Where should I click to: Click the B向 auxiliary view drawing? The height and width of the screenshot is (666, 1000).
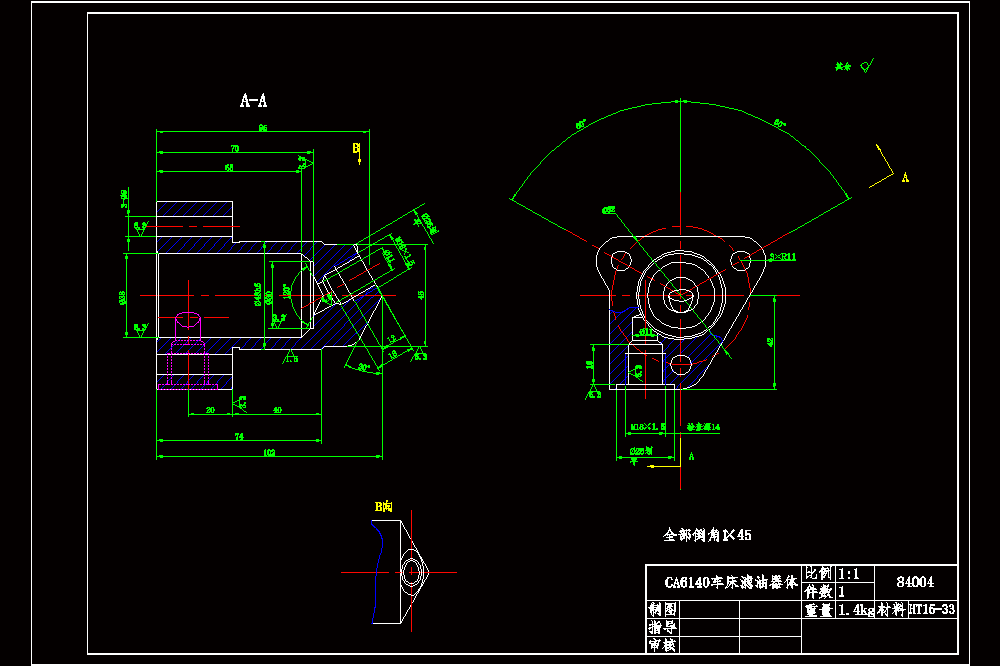[401, 572]
